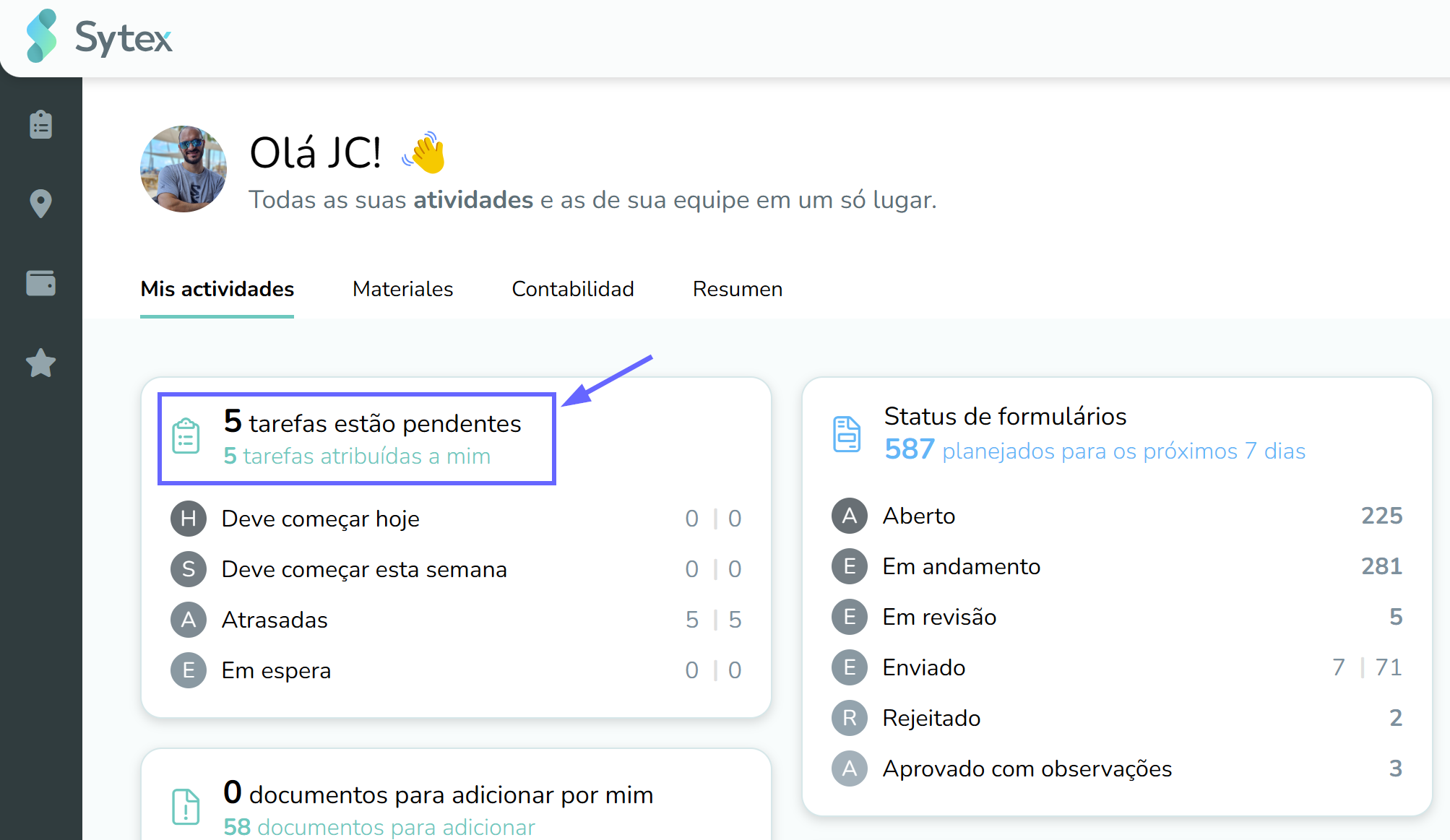Image resolution: width=1450 pixels, height=840 pixels.
Task: Click the H badge for Deve começar hoje
Action: pos(189,519)
